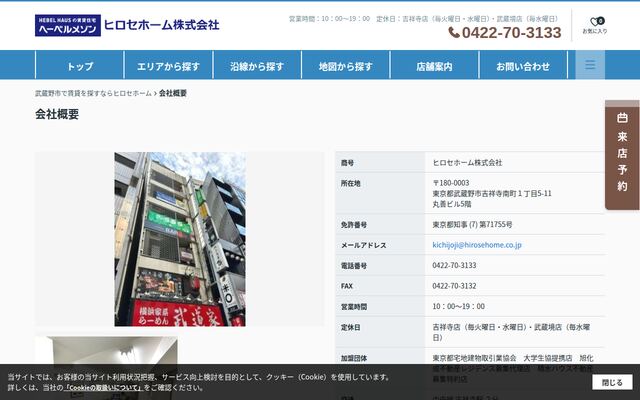Click the license value 東京都知事 (7) 第71755号
The height and width of the screenshot is (400, 640).
tap(472, 224)
